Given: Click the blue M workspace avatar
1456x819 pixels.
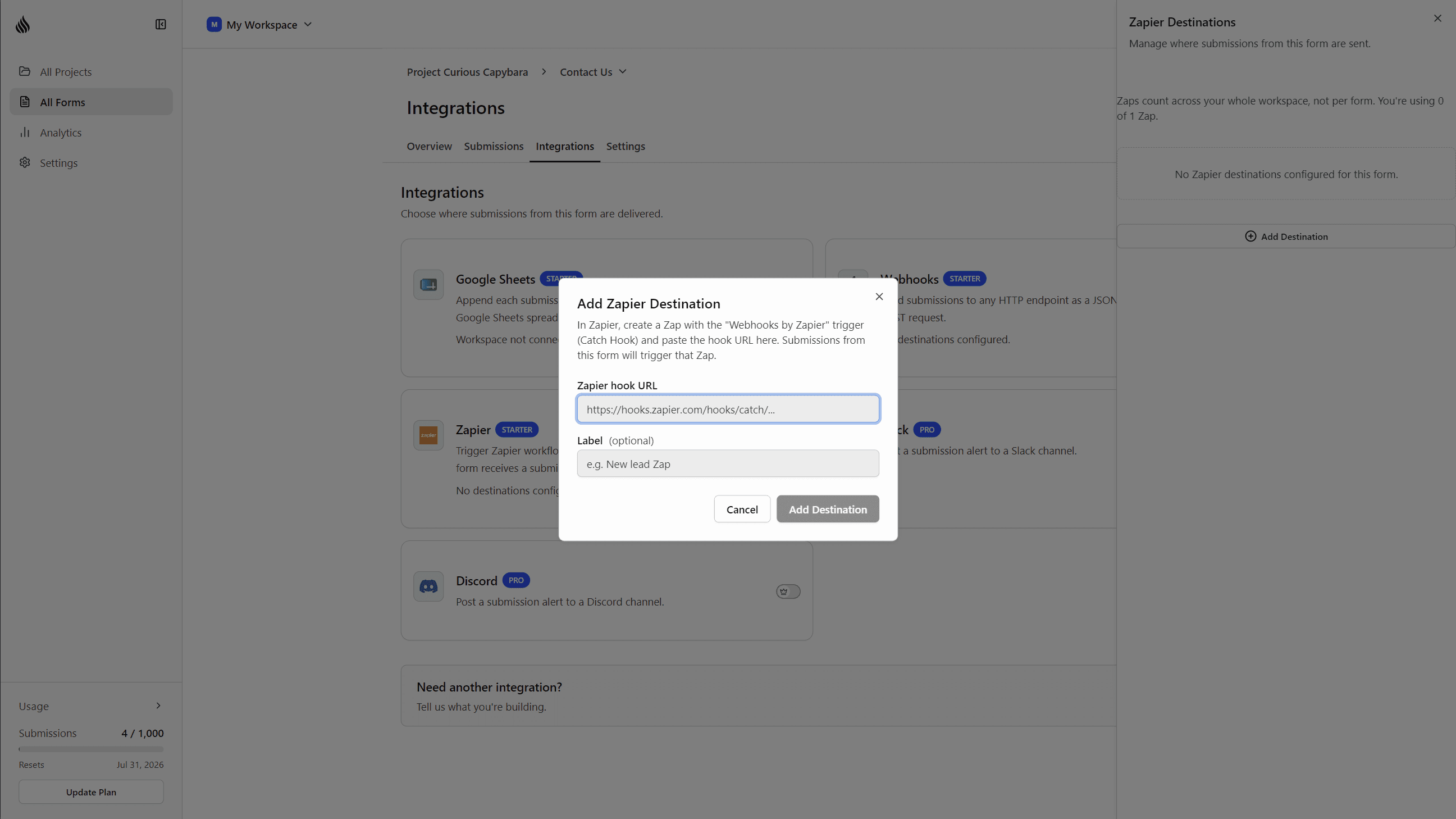Looking at the screenshot, I should [x=214, y=24].
